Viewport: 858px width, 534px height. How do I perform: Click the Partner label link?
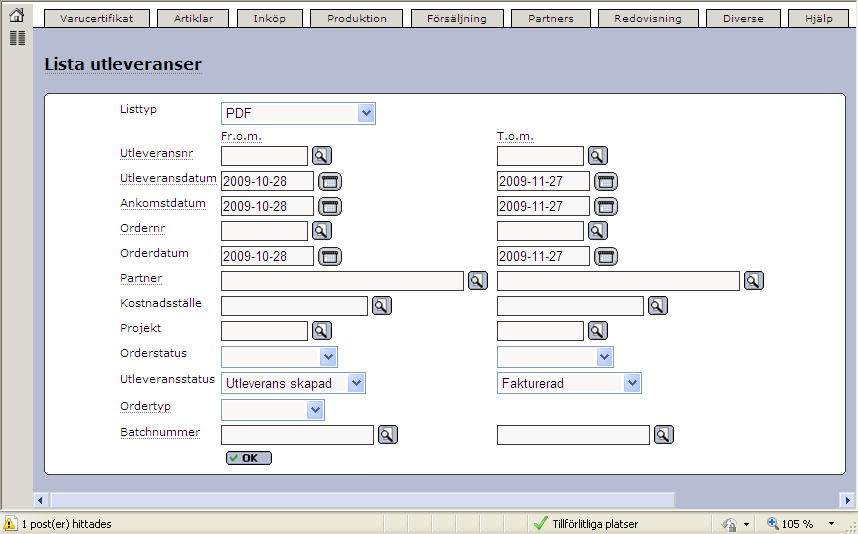pyautogui.click(x=141, y=278)
